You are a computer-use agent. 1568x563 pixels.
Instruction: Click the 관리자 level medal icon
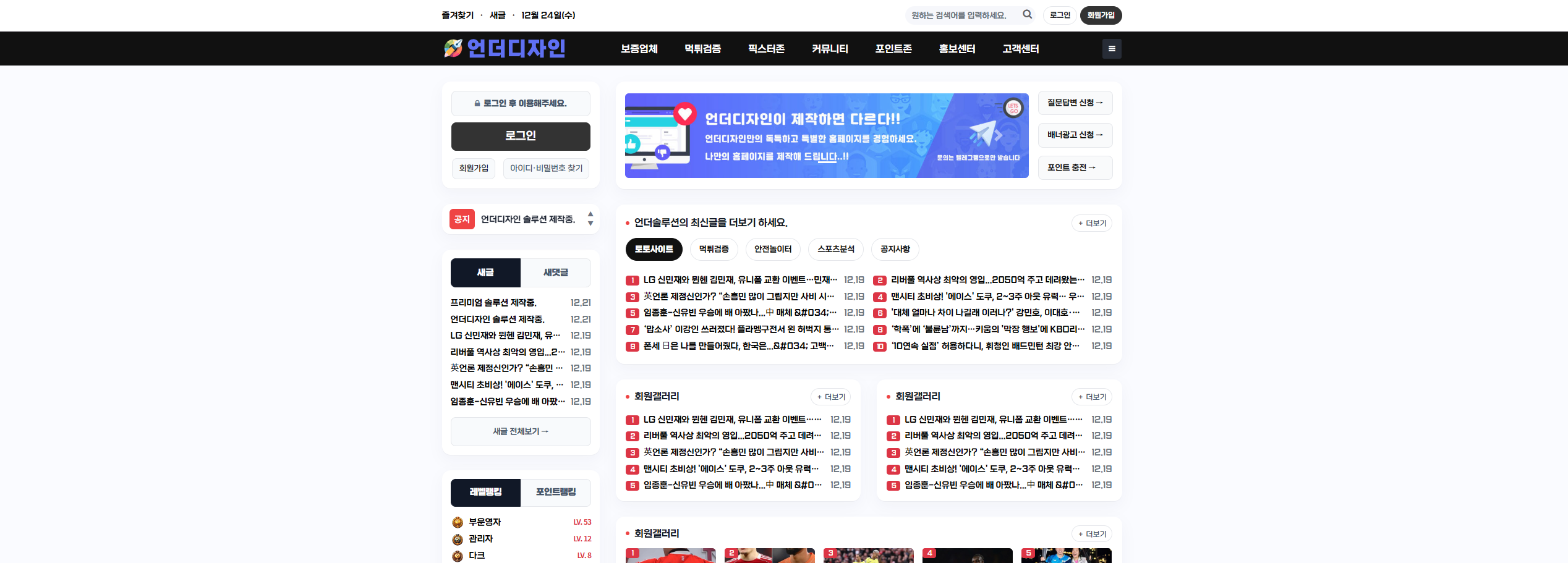tap(458, 540)
